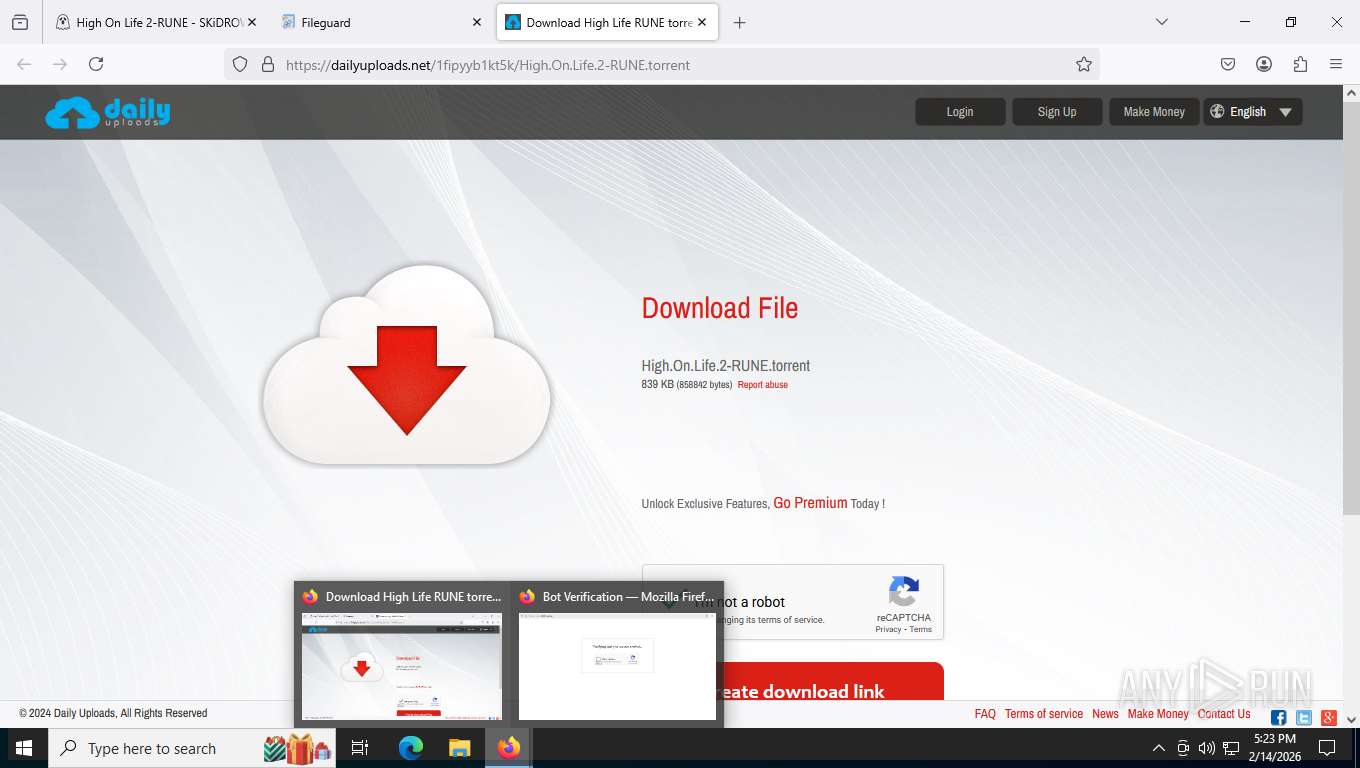Open File Explorer from taskbar

[459, 748]
